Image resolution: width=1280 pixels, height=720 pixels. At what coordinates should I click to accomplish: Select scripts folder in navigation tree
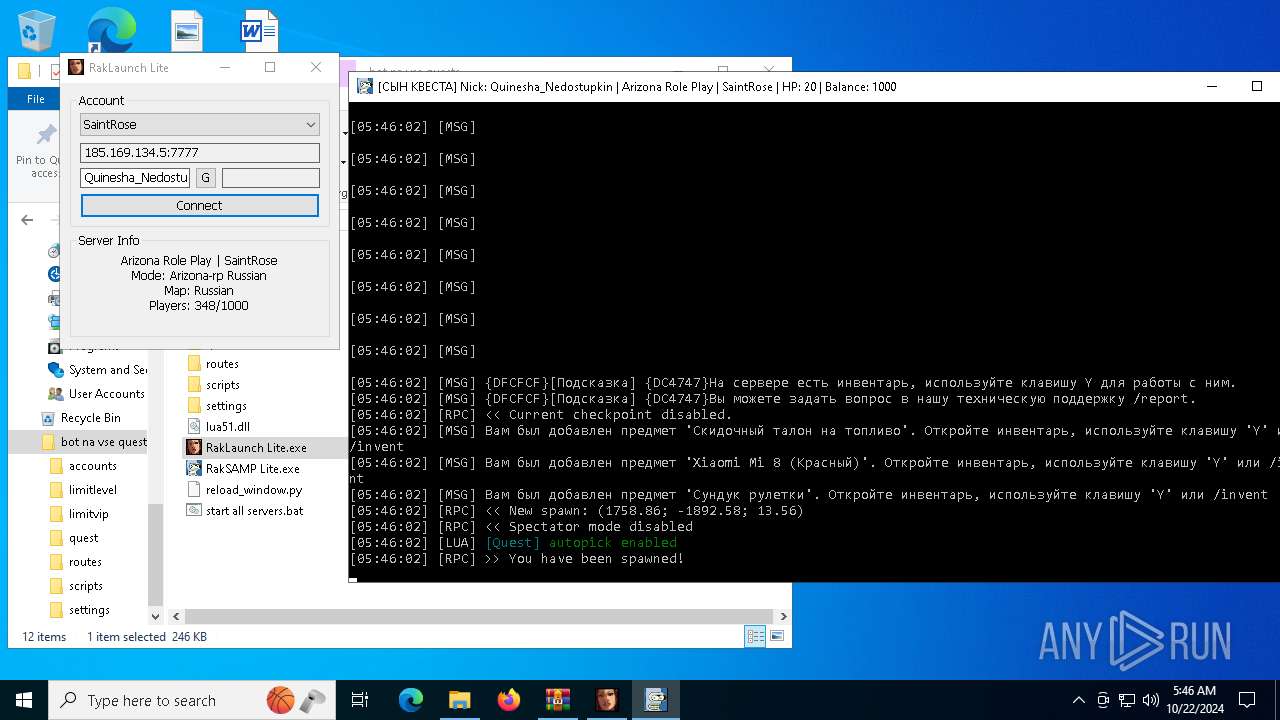pyautogui.click(x=85, y=586)
